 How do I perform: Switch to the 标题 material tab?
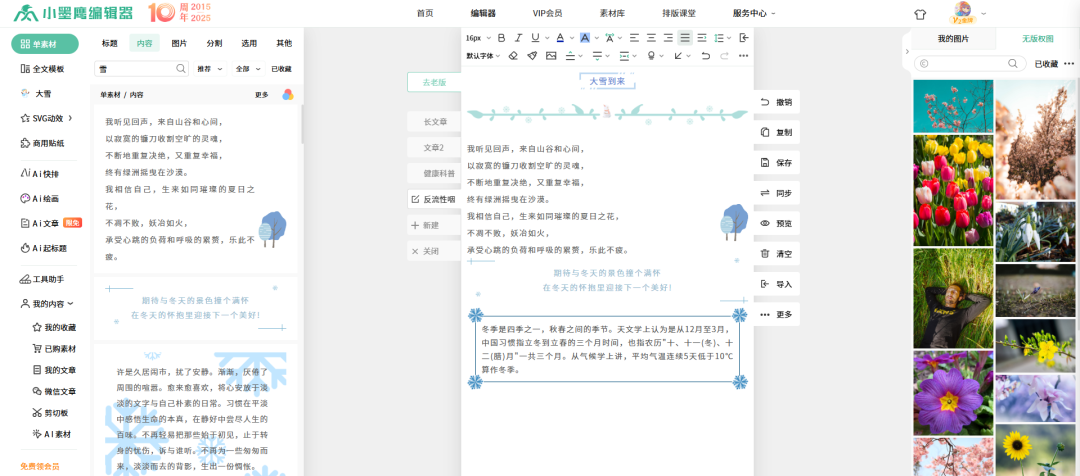[x=110, y=43]
